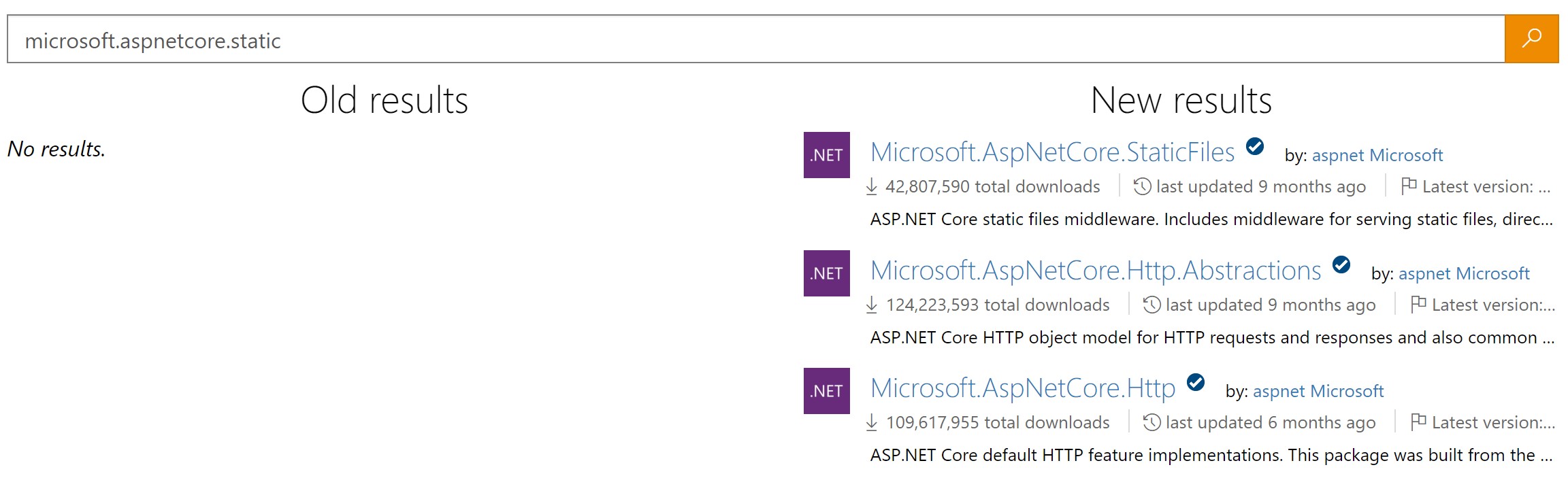Click the aspnet owner link for StaticFiles
The image size is (1568, 478).
1338,156
